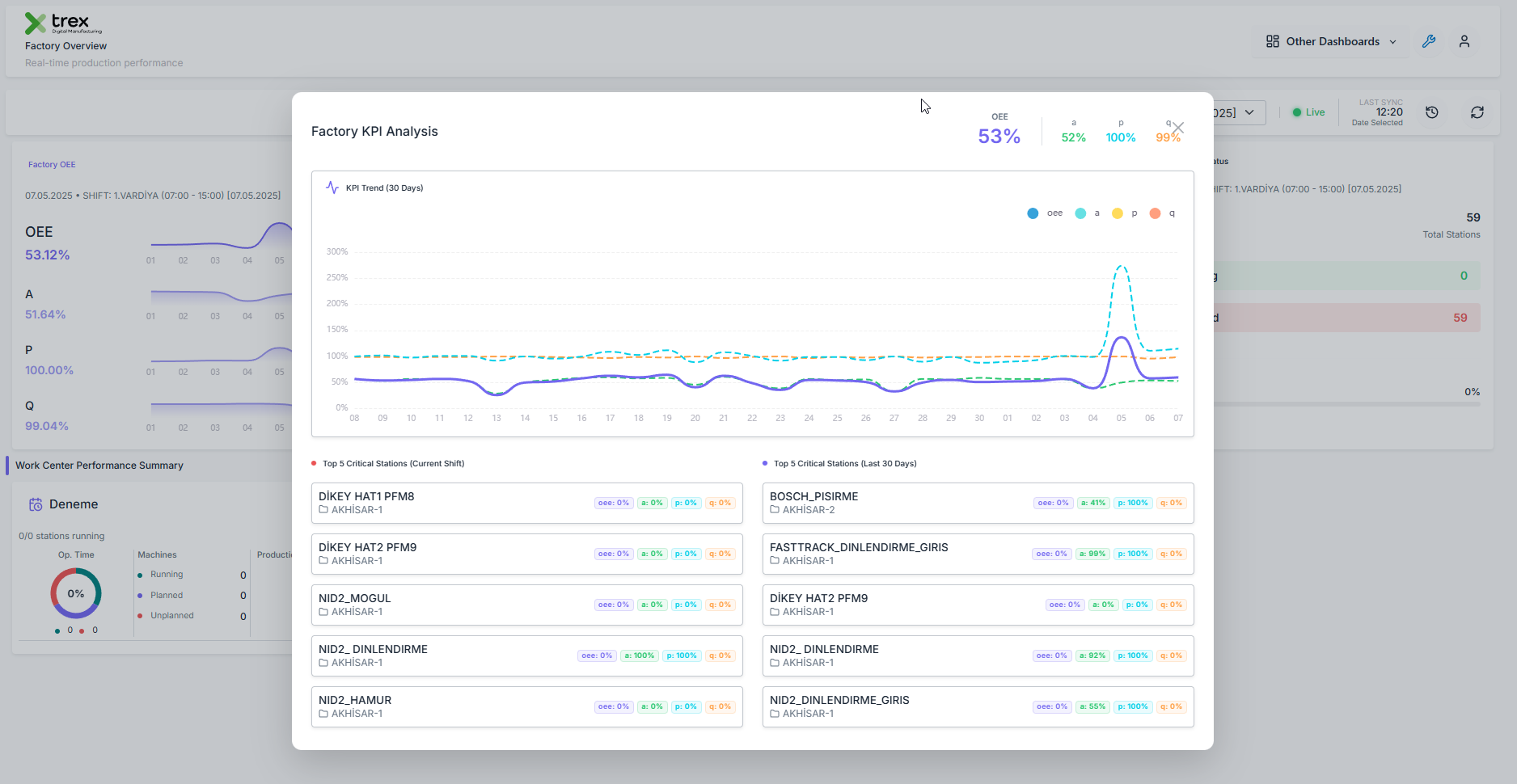
Task: Toggle the 'p' series in chart legend
Action: coord(1125,213)
